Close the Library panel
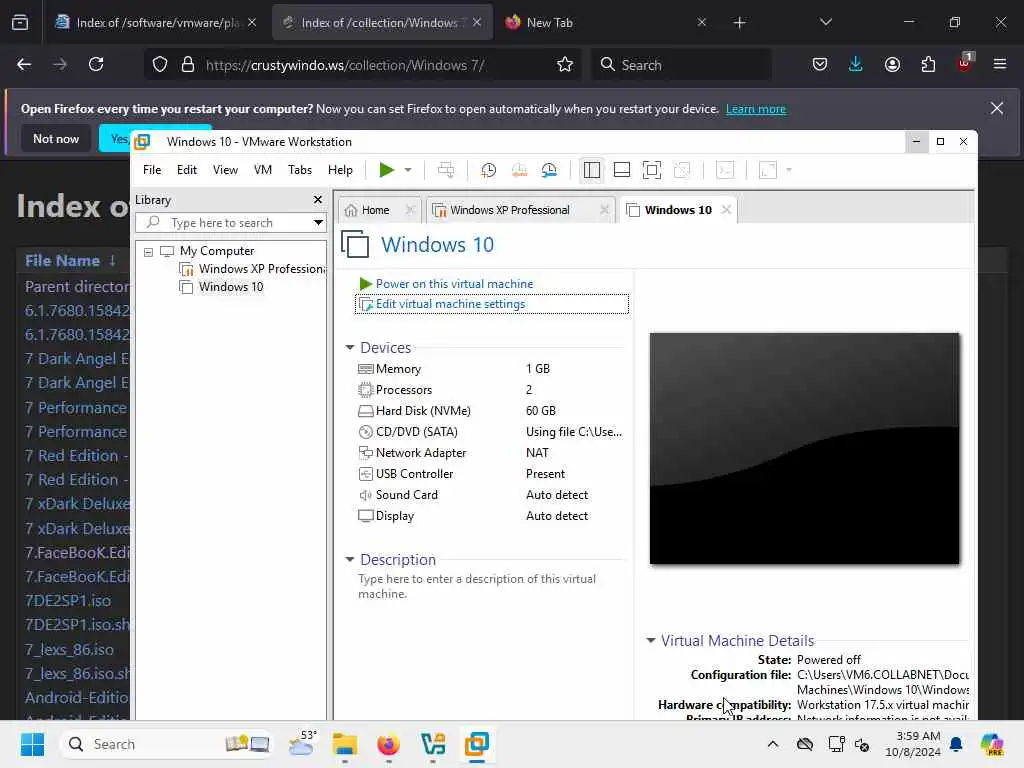The image size is (1024, 768). (317, 200)
